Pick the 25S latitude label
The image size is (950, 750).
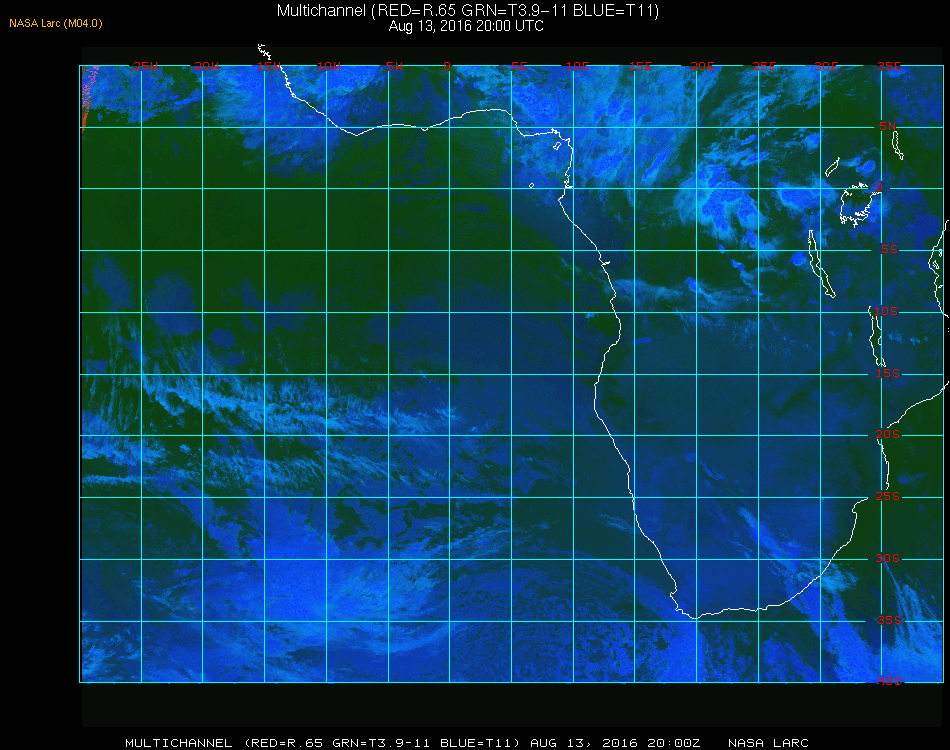pyautogui.click(x=888, y=496)
